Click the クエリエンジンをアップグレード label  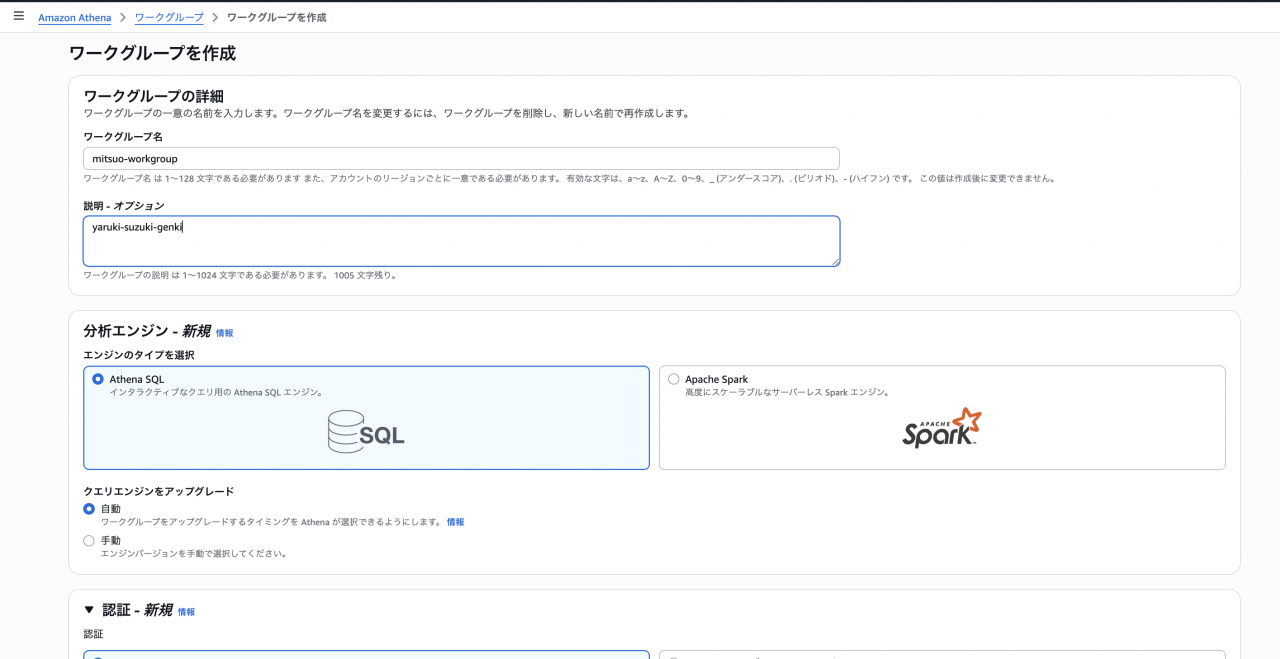click(x=158, y=491)
